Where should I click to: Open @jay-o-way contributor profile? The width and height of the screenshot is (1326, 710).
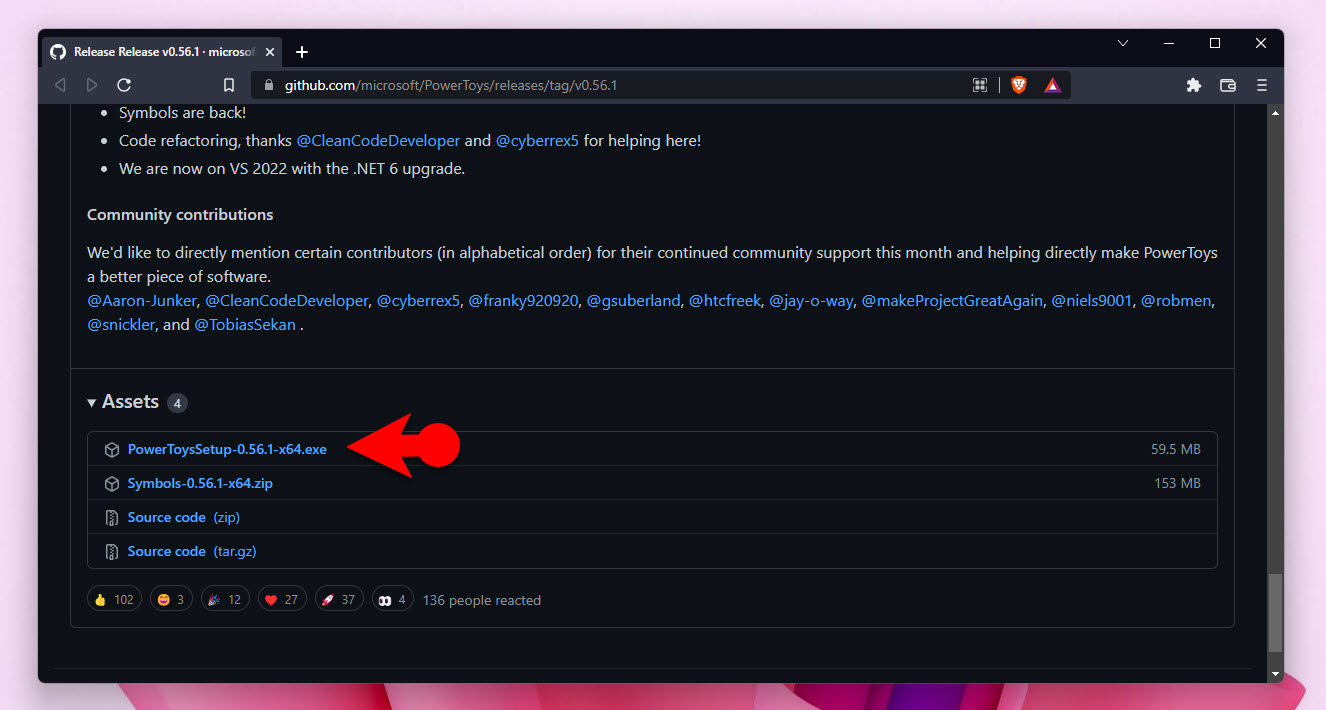point(811,300)
